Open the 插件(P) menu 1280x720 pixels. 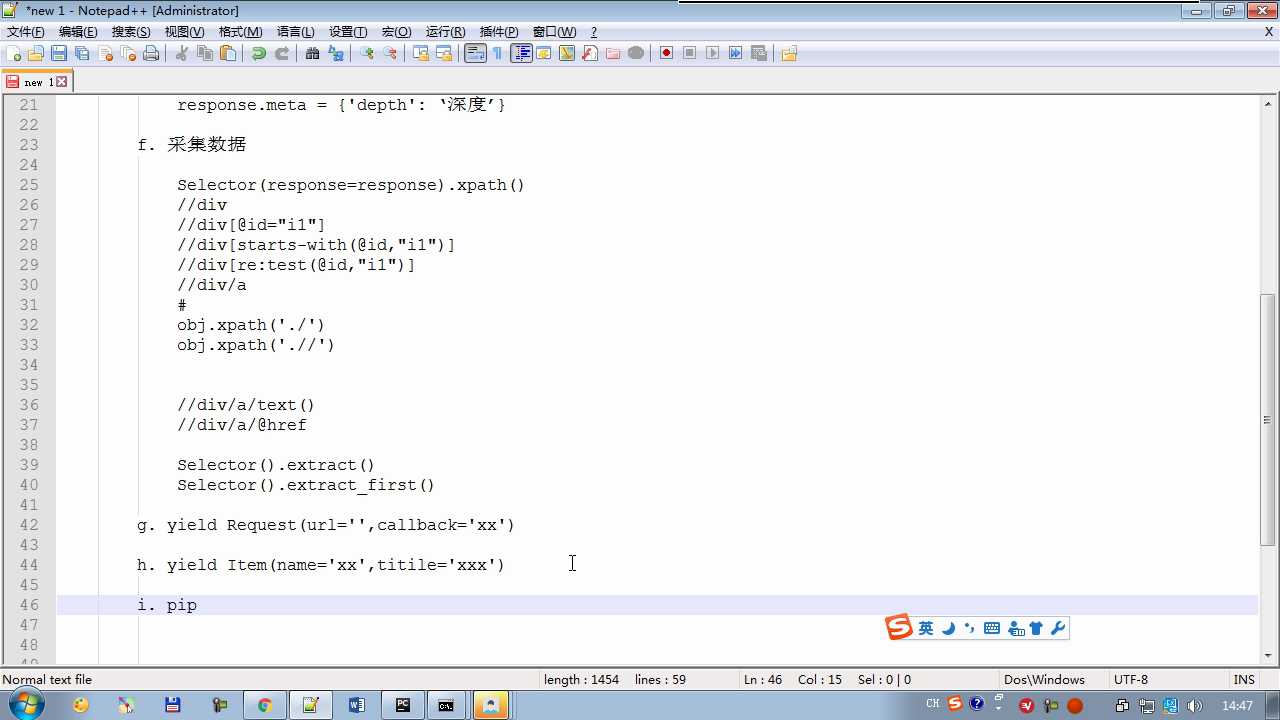click(x=499, y=32)
